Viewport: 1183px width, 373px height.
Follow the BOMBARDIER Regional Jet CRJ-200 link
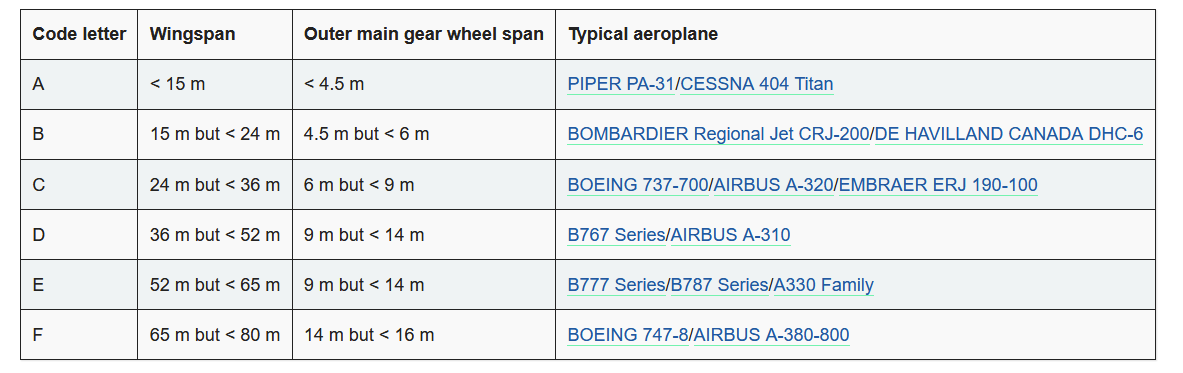tap(718, 134)
